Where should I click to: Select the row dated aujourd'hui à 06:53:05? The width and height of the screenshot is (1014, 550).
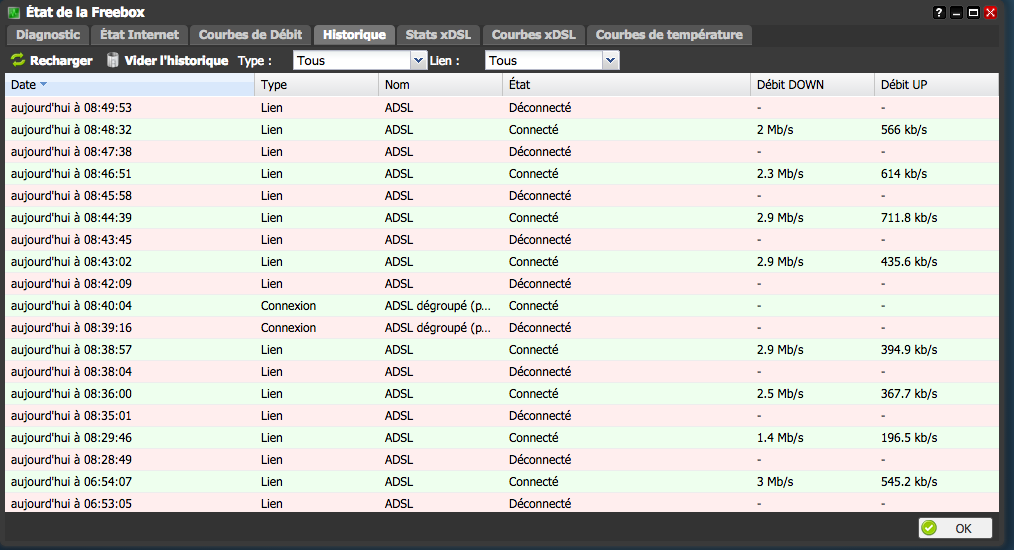point(502,503)
